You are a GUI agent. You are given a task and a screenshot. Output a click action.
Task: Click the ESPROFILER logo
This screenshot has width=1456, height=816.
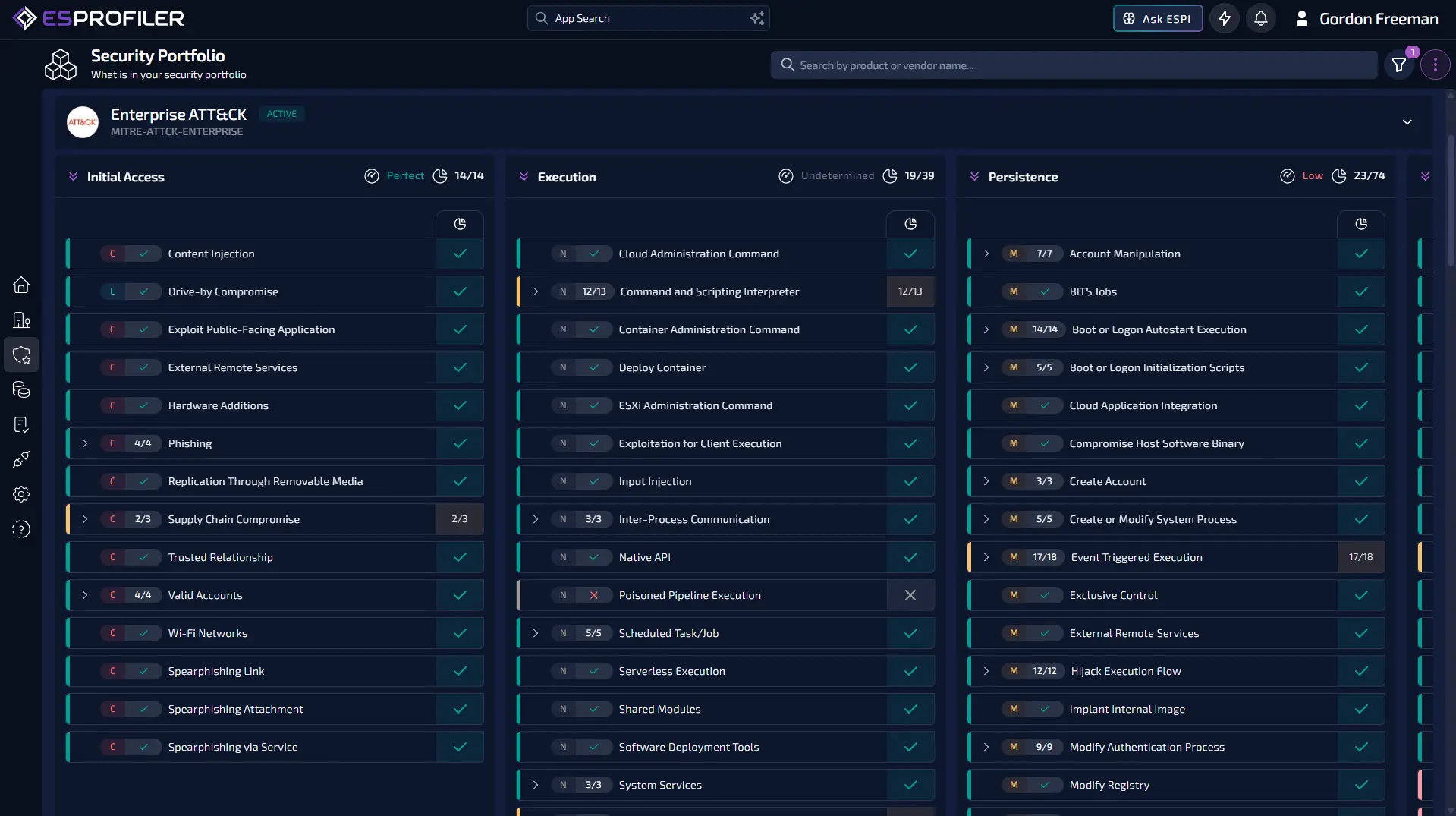click(x=99, y=18)
